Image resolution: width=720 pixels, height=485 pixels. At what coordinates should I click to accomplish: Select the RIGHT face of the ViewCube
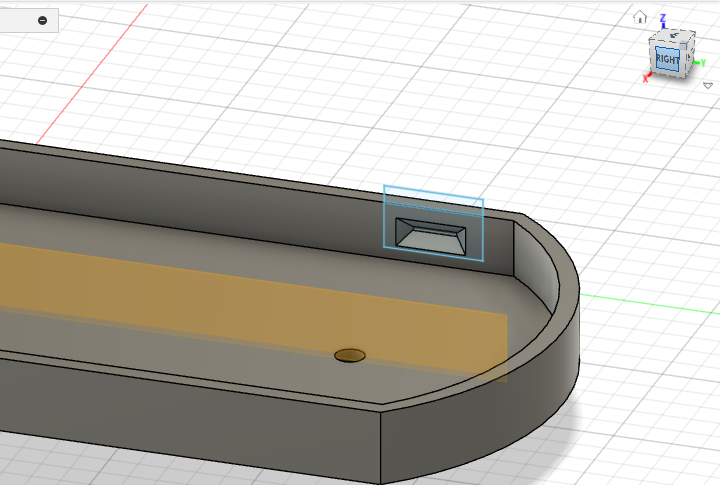tap(667, 59)
